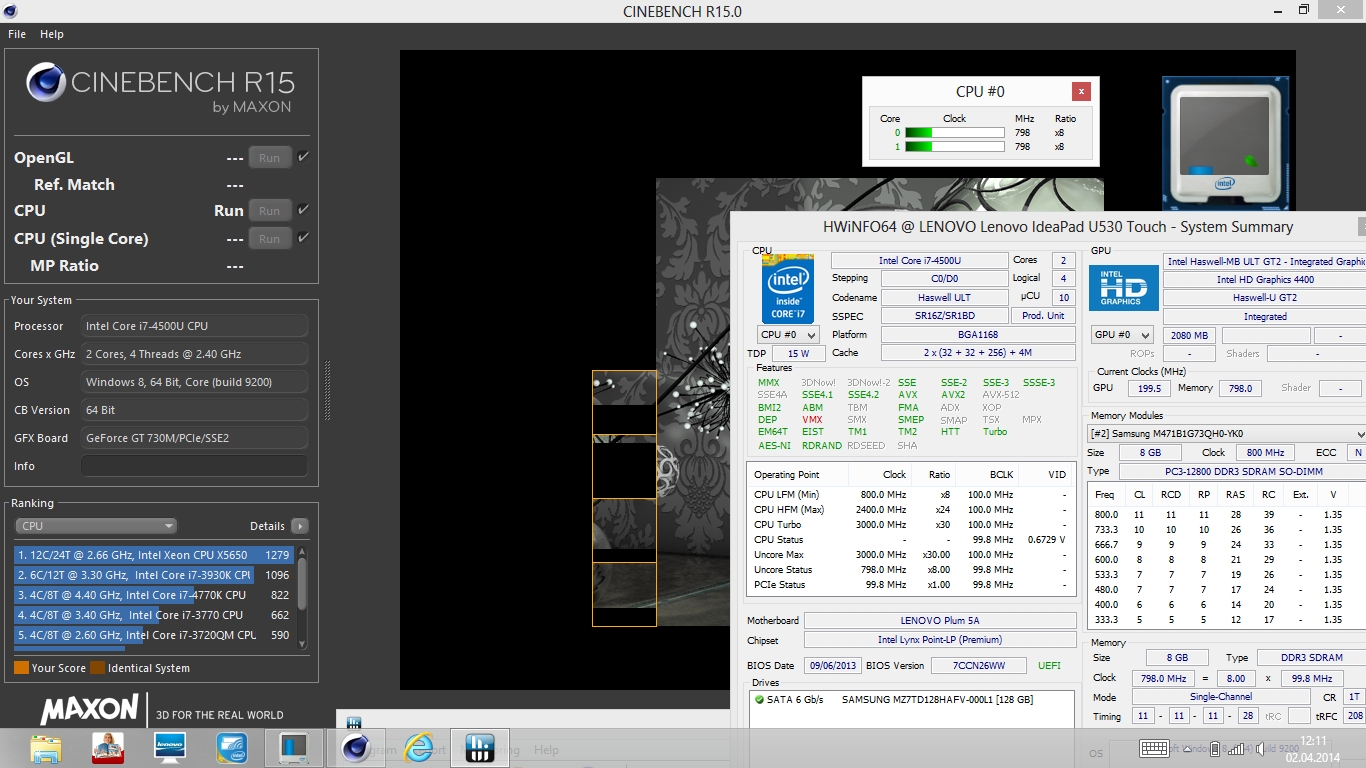
Task: Click Run button for CPU (Single Core)
Action: point(270,238)
